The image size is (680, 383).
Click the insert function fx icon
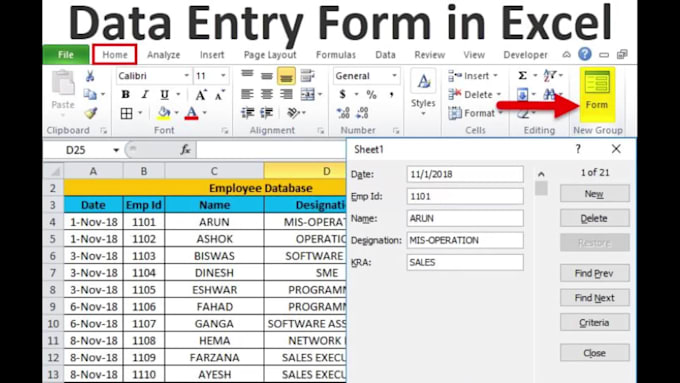point(185,150)
